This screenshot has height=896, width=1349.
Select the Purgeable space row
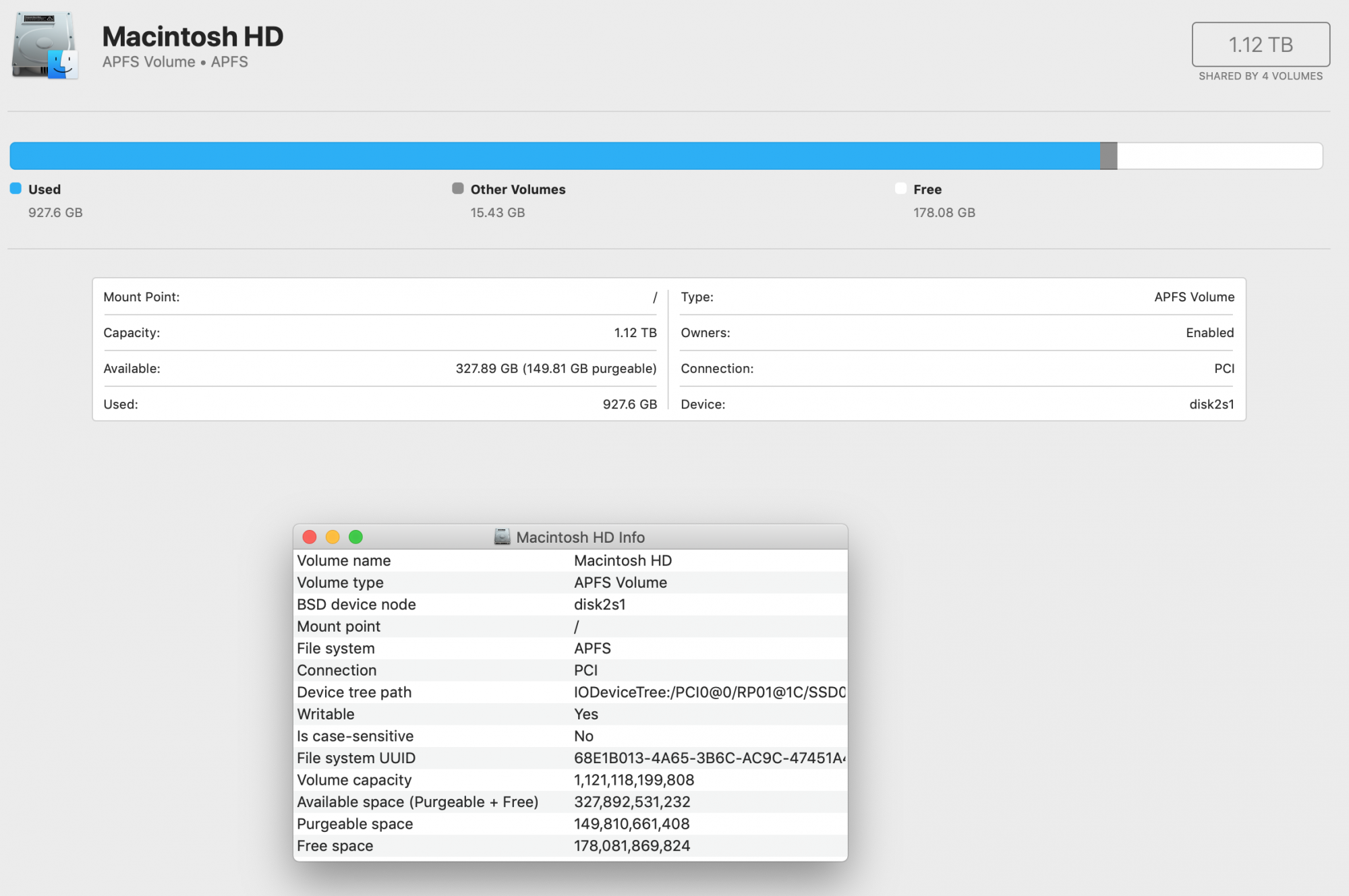(x=571, y=823)
